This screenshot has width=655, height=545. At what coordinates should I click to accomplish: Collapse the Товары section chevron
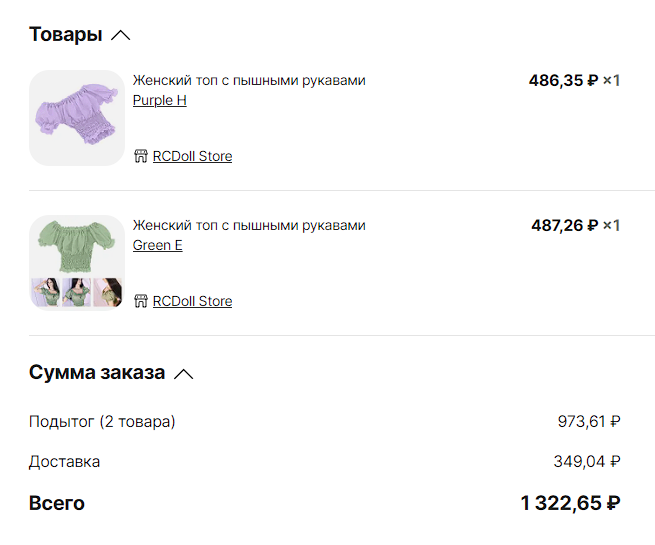pos(121,35)
